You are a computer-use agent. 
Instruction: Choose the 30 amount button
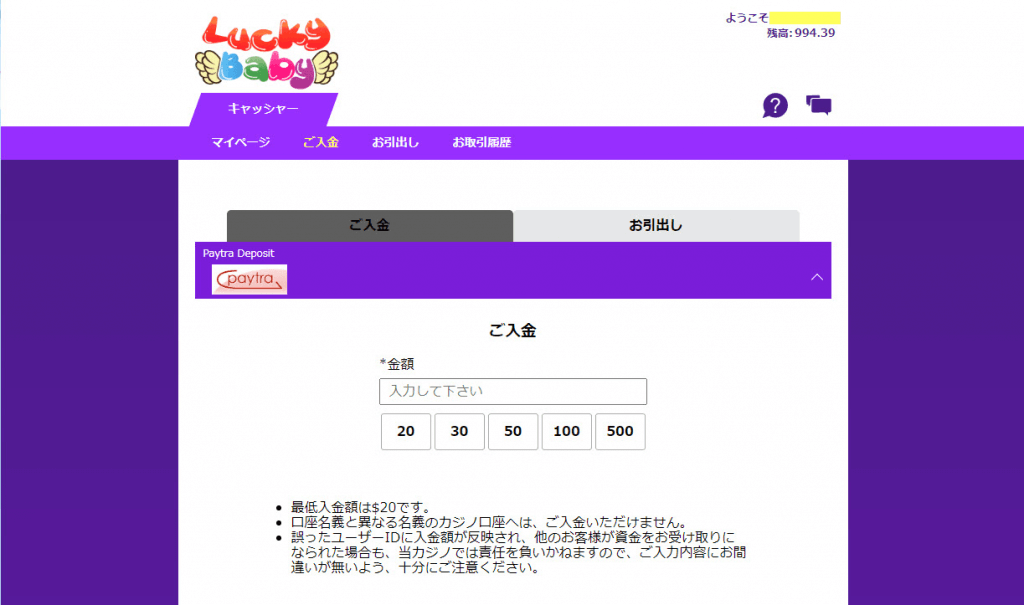point(459,431)
